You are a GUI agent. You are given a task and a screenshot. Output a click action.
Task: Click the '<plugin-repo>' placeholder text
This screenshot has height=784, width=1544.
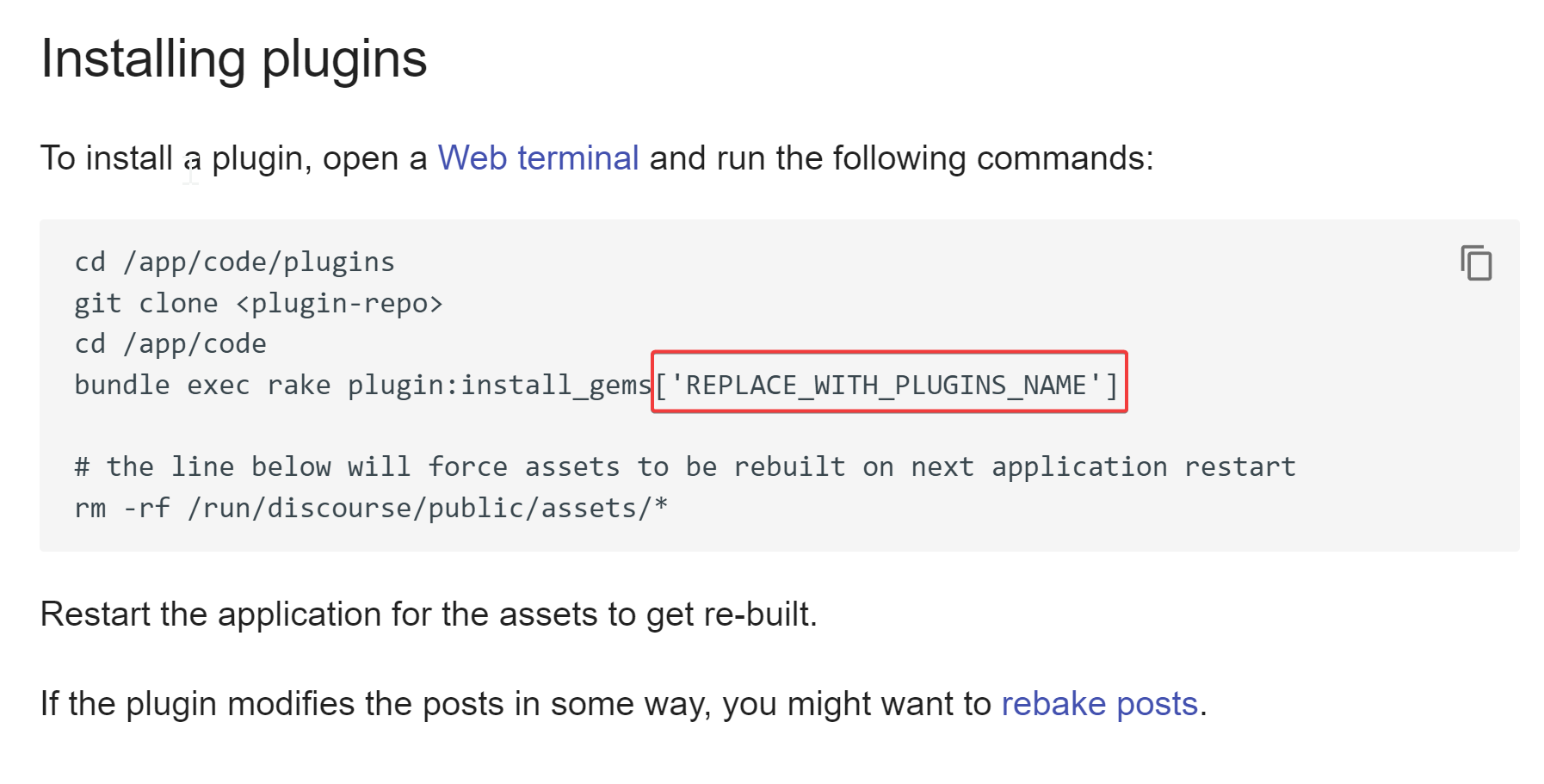(339, 303)
